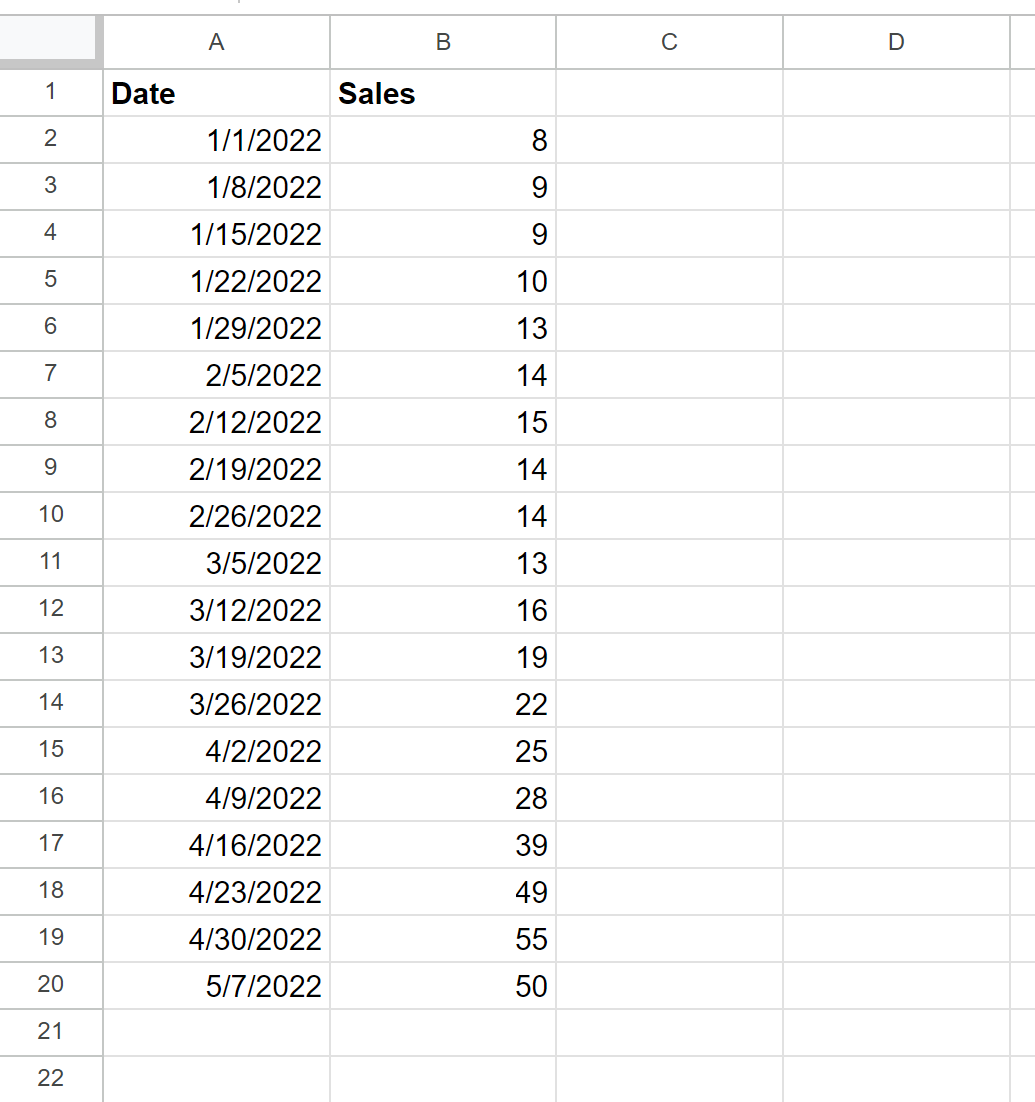Select the row 15 header

[x=50, y=750]
